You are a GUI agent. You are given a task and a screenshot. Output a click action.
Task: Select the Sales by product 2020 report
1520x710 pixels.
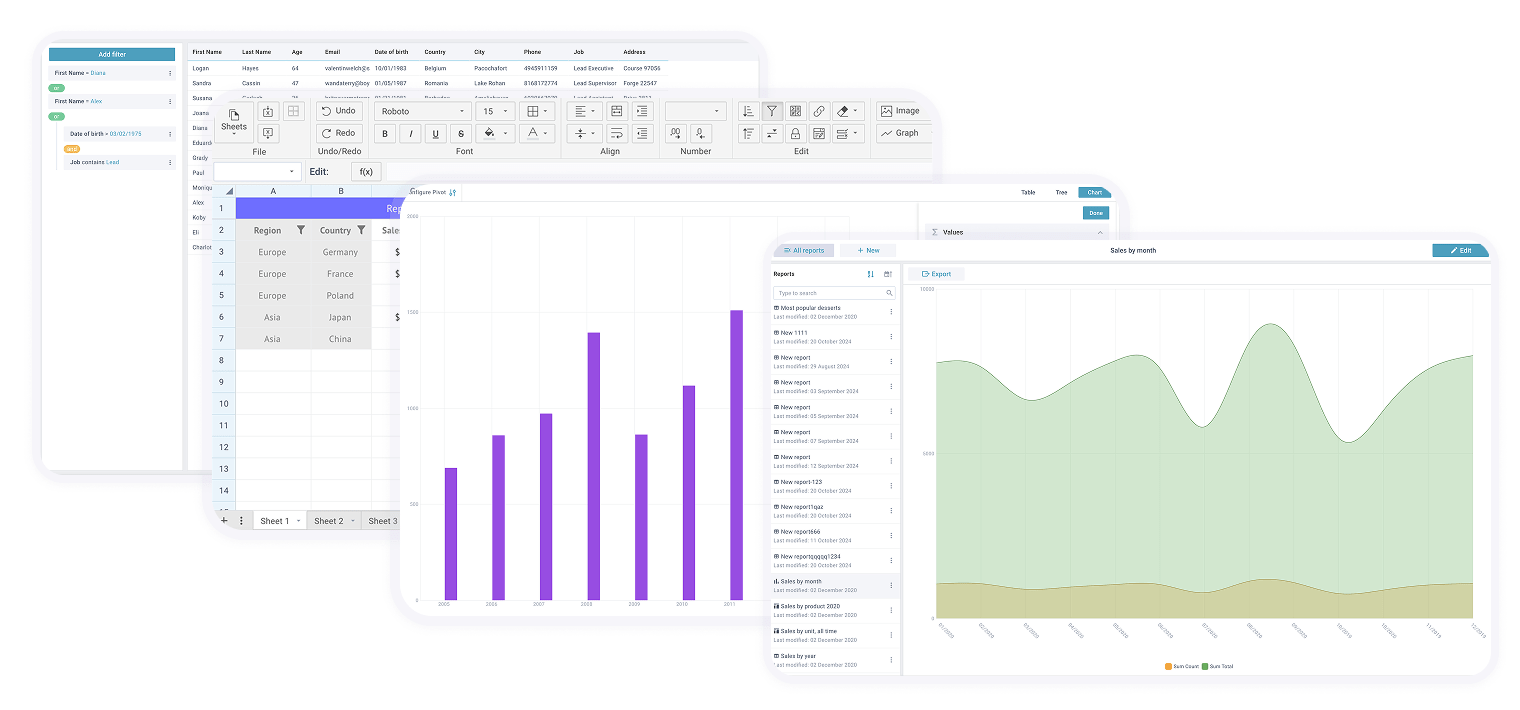click(x=836, y=611)
